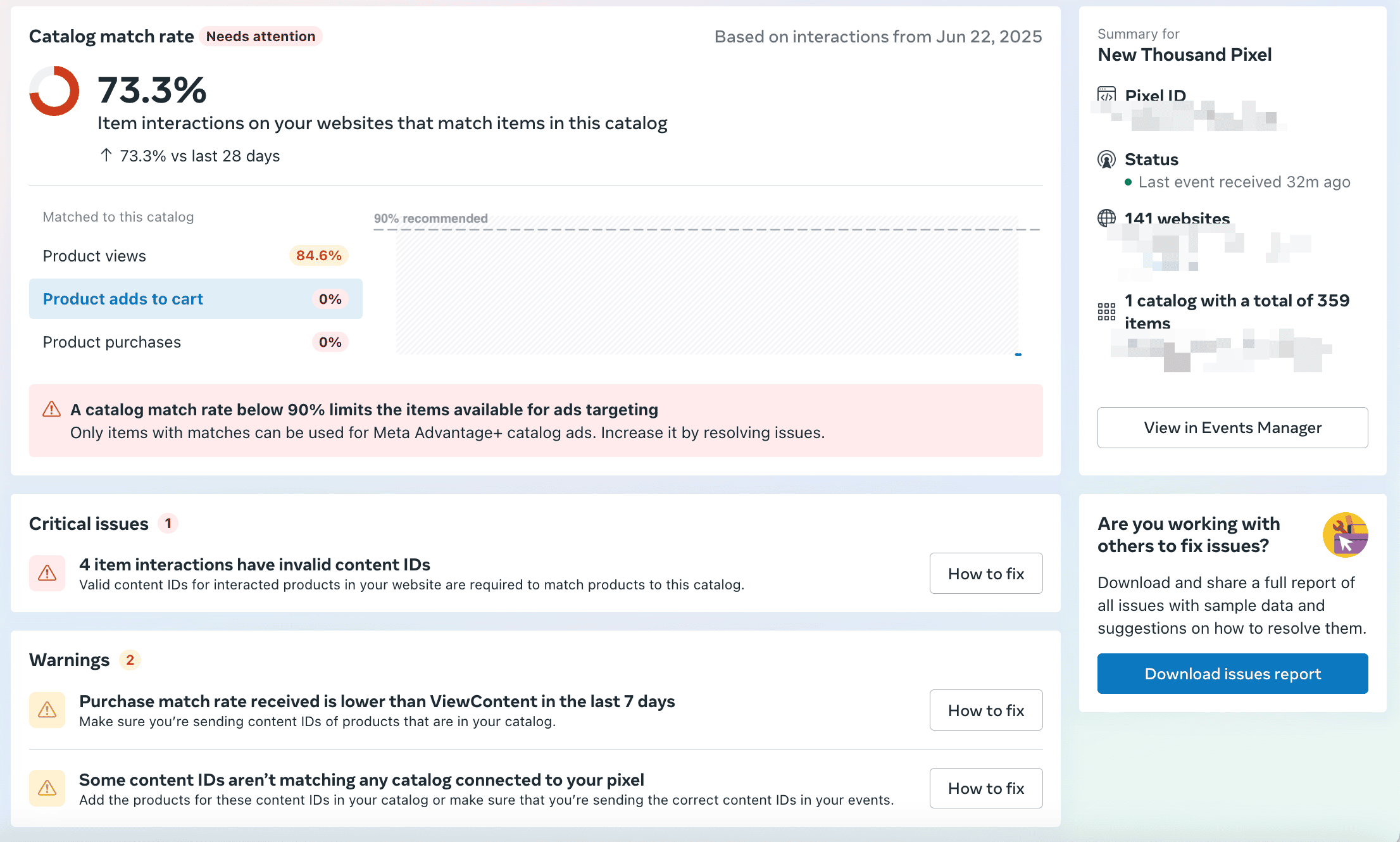This screenshot has height=842, width=1400.
Task: Click the content IDs mismatch warning icon
Action: tap(47, 788)
